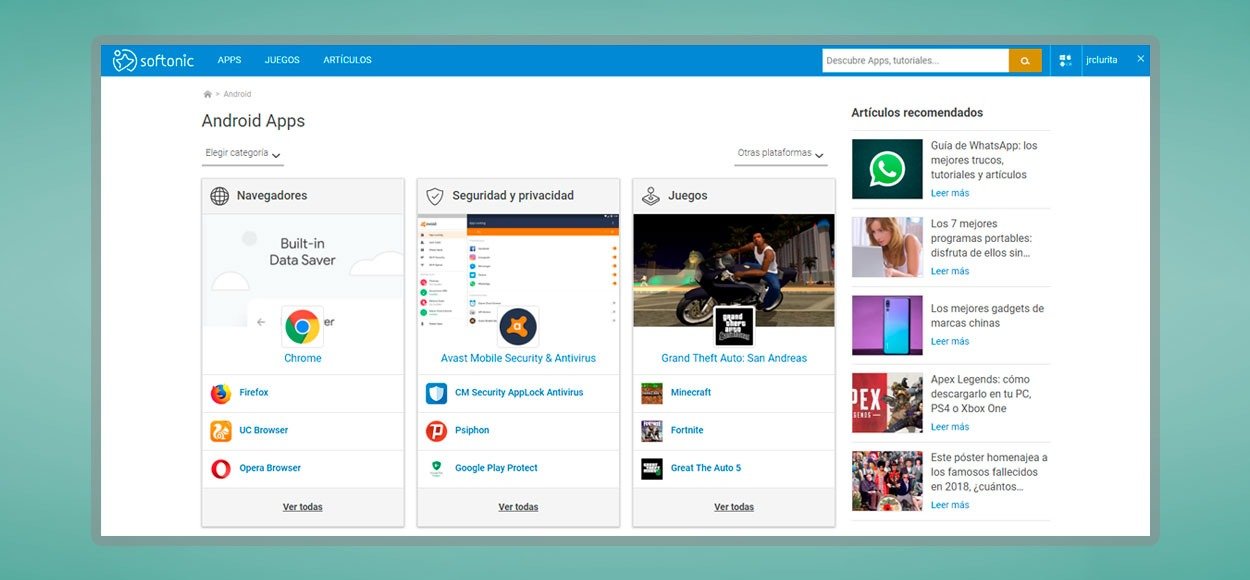Open the Fortnite game link
Viewport: 1250px width, 580px height.
click(x=687, y=431)
